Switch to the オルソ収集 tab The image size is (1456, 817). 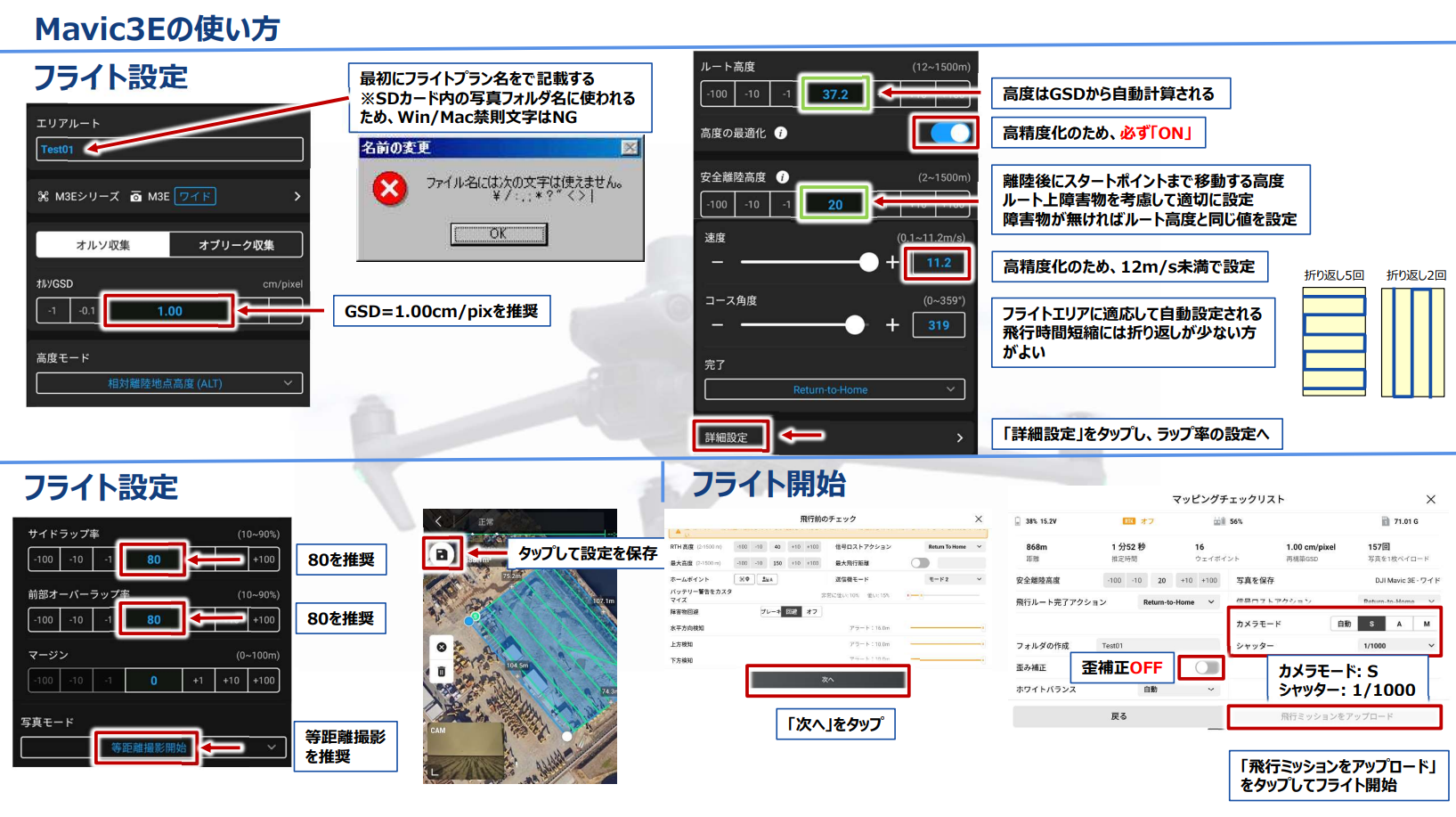102,245
